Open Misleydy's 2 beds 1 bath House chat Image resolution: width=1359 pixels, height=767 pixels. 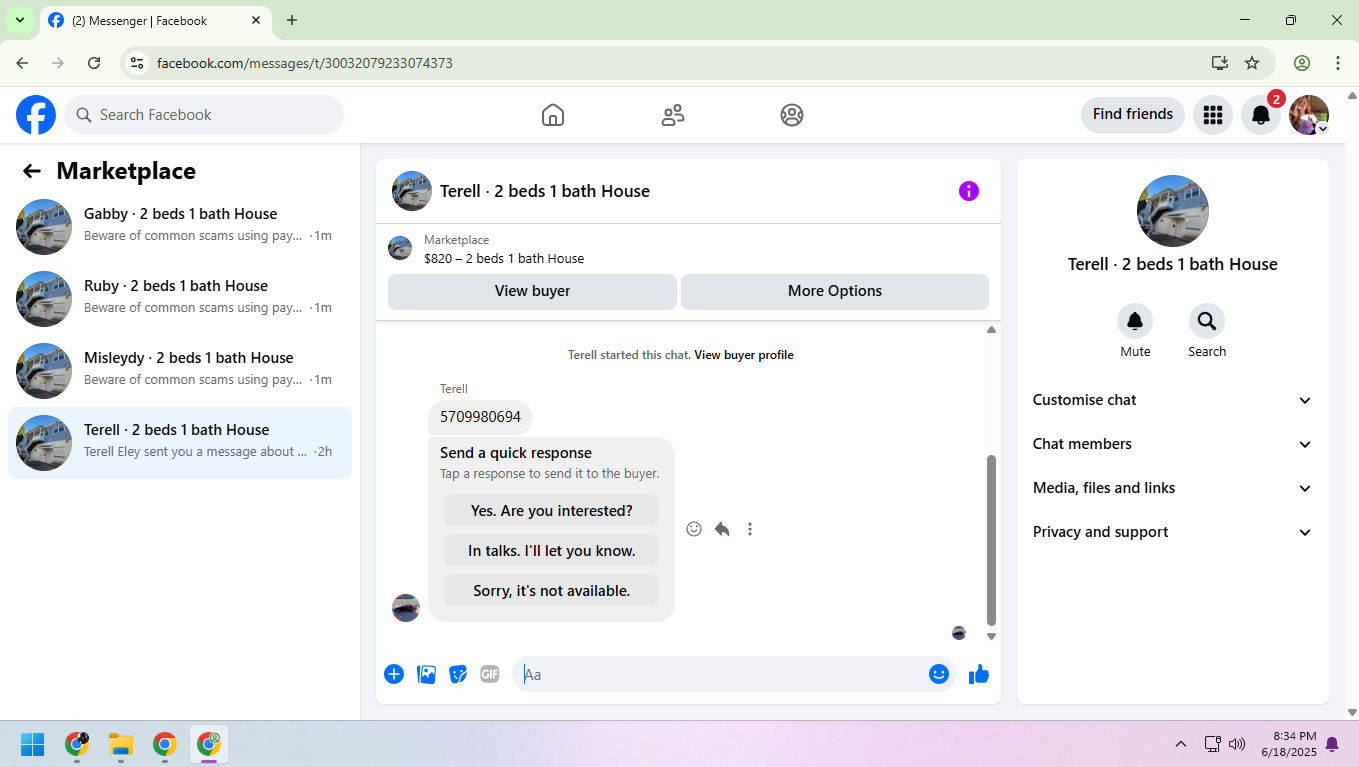coord(180,371)
